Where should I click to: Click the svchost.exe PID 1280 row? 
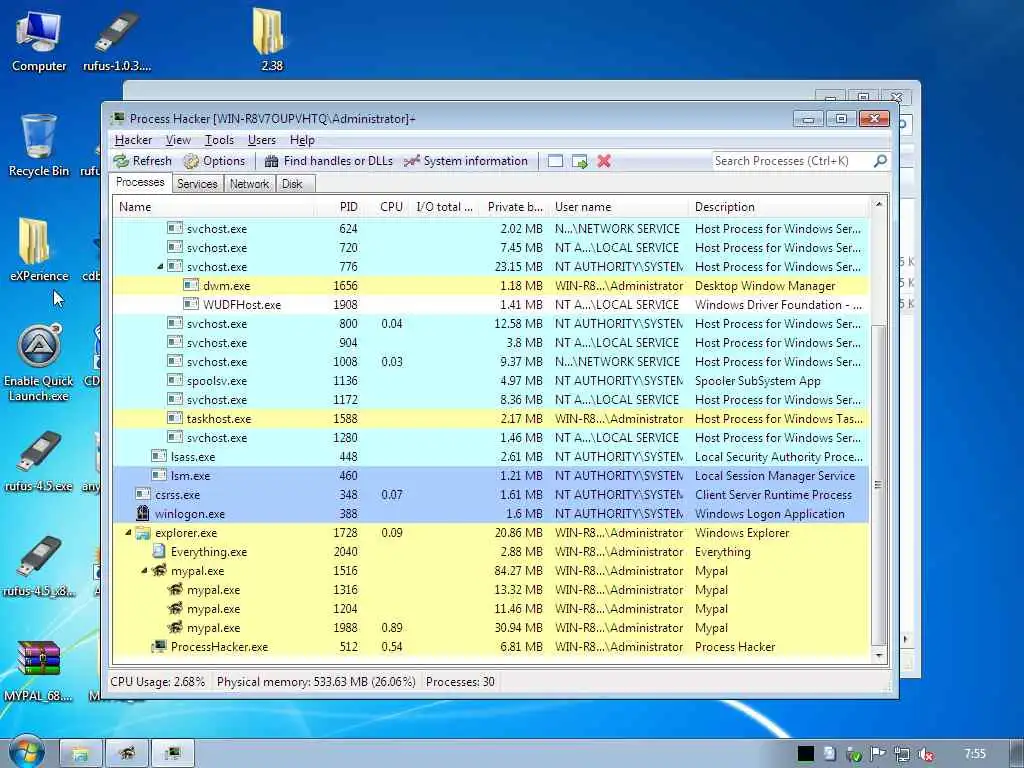click(490, 438)
